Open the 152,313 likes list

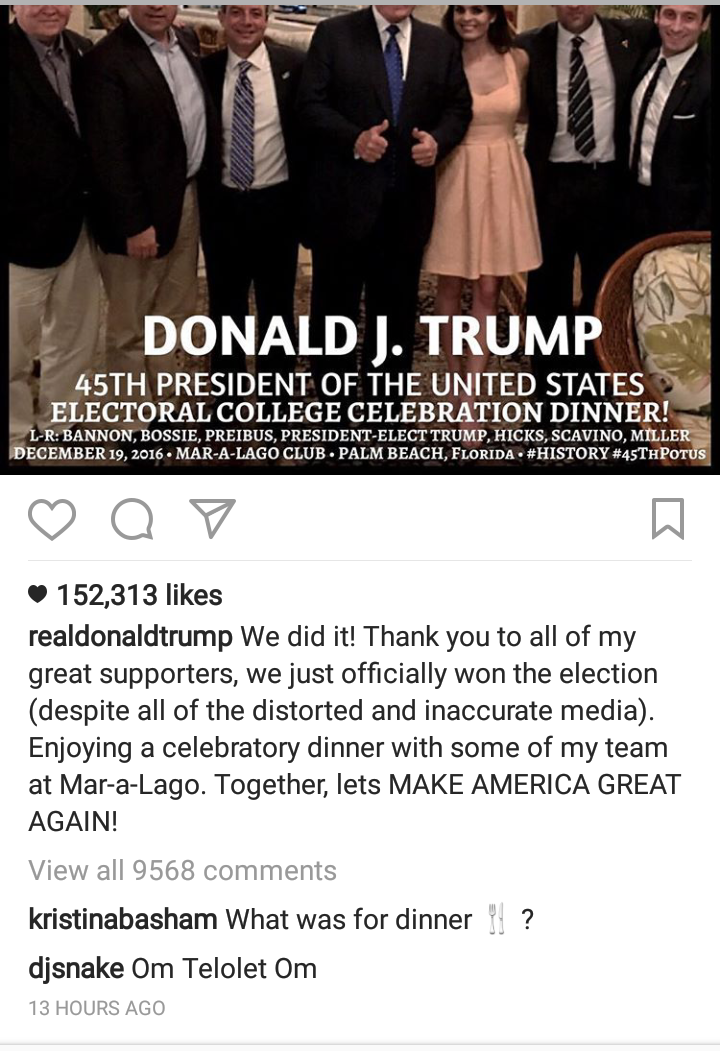[139, 595]
